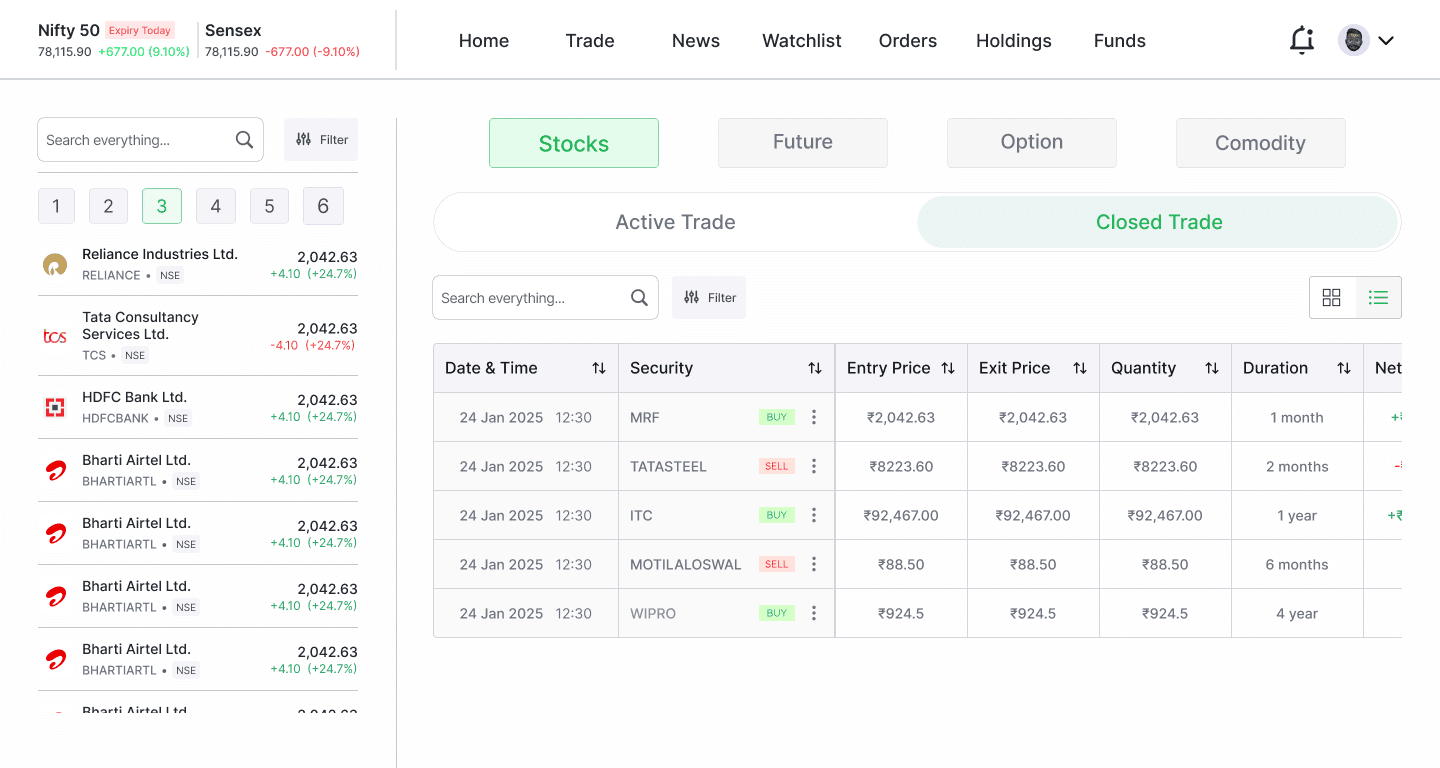Viewport: 1440px width, 768px height.
Task: Select watchlist number 1
Action: point(57,206)
